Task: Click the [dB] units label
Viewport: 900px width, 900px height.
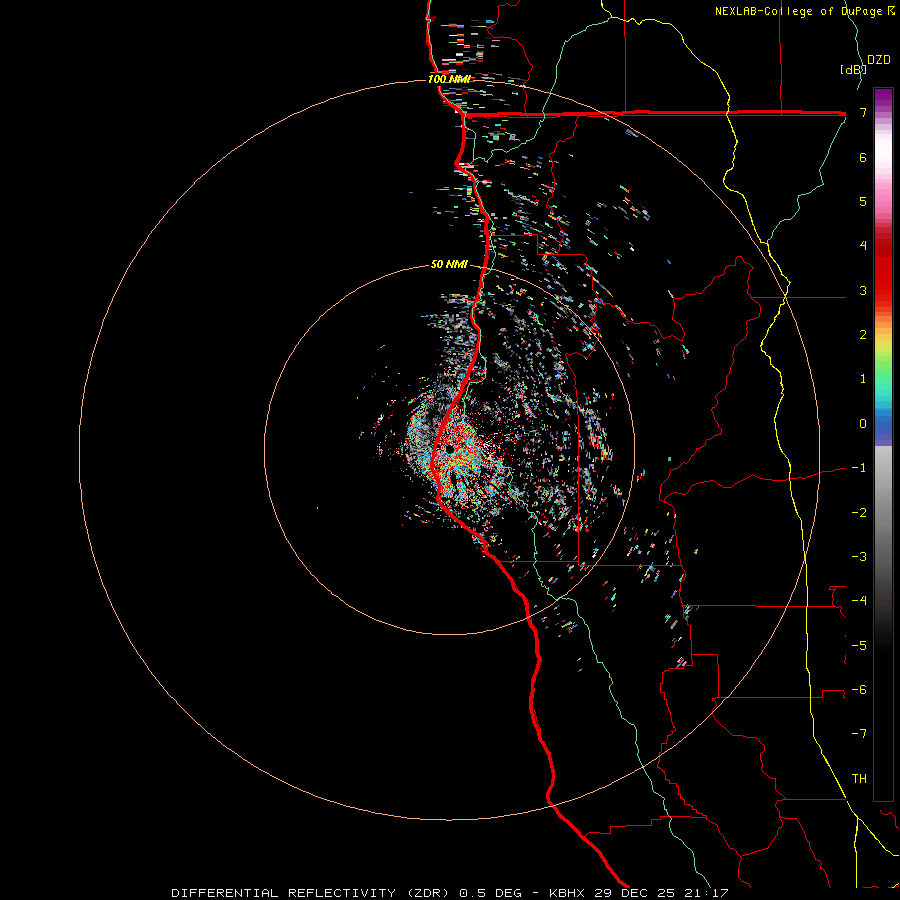Action: (x=853, y=69)
